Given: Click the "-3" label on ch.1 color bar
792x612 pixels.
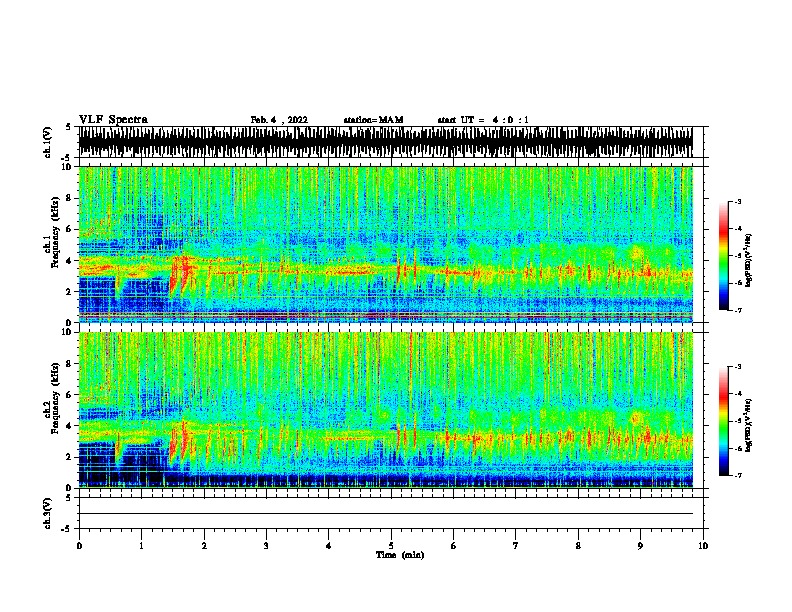Looking at the screenshot, I should click(x=737, y=202).
